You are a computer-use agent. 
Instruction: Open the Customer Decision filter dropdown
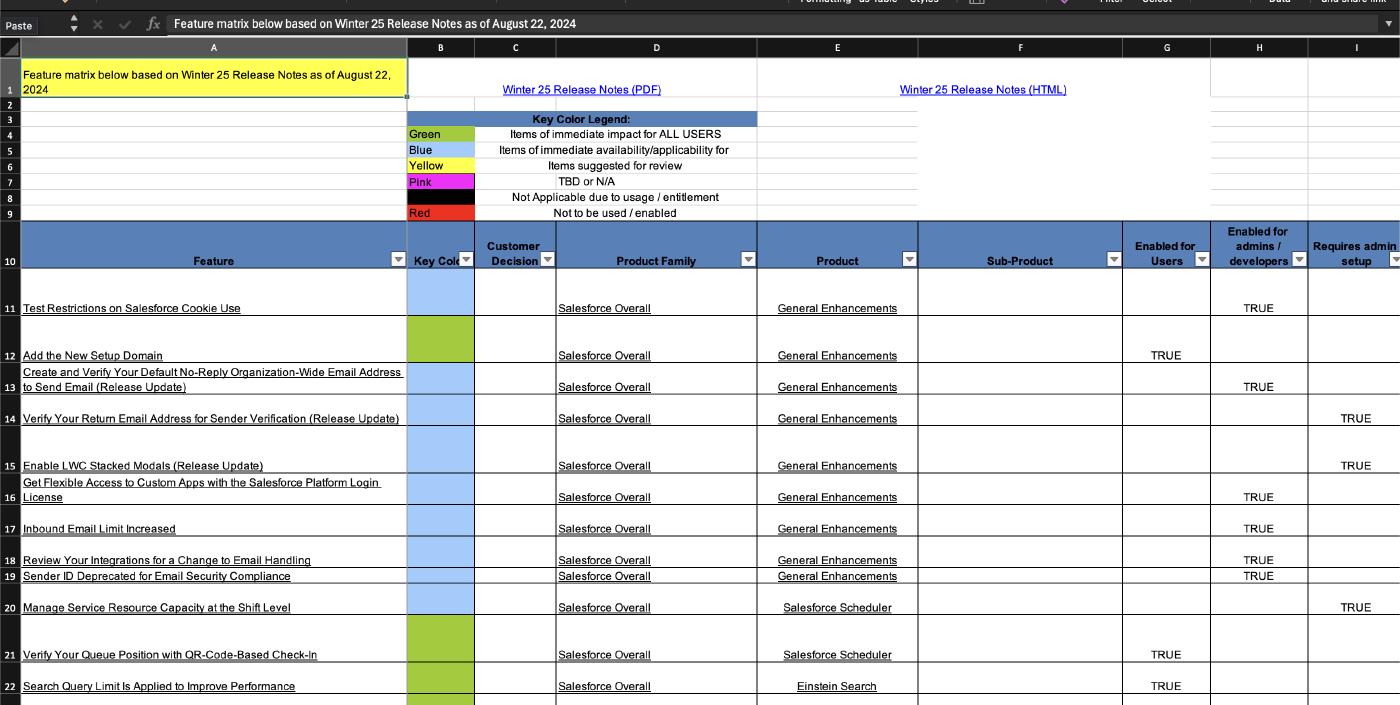click(x=547, y=260)
